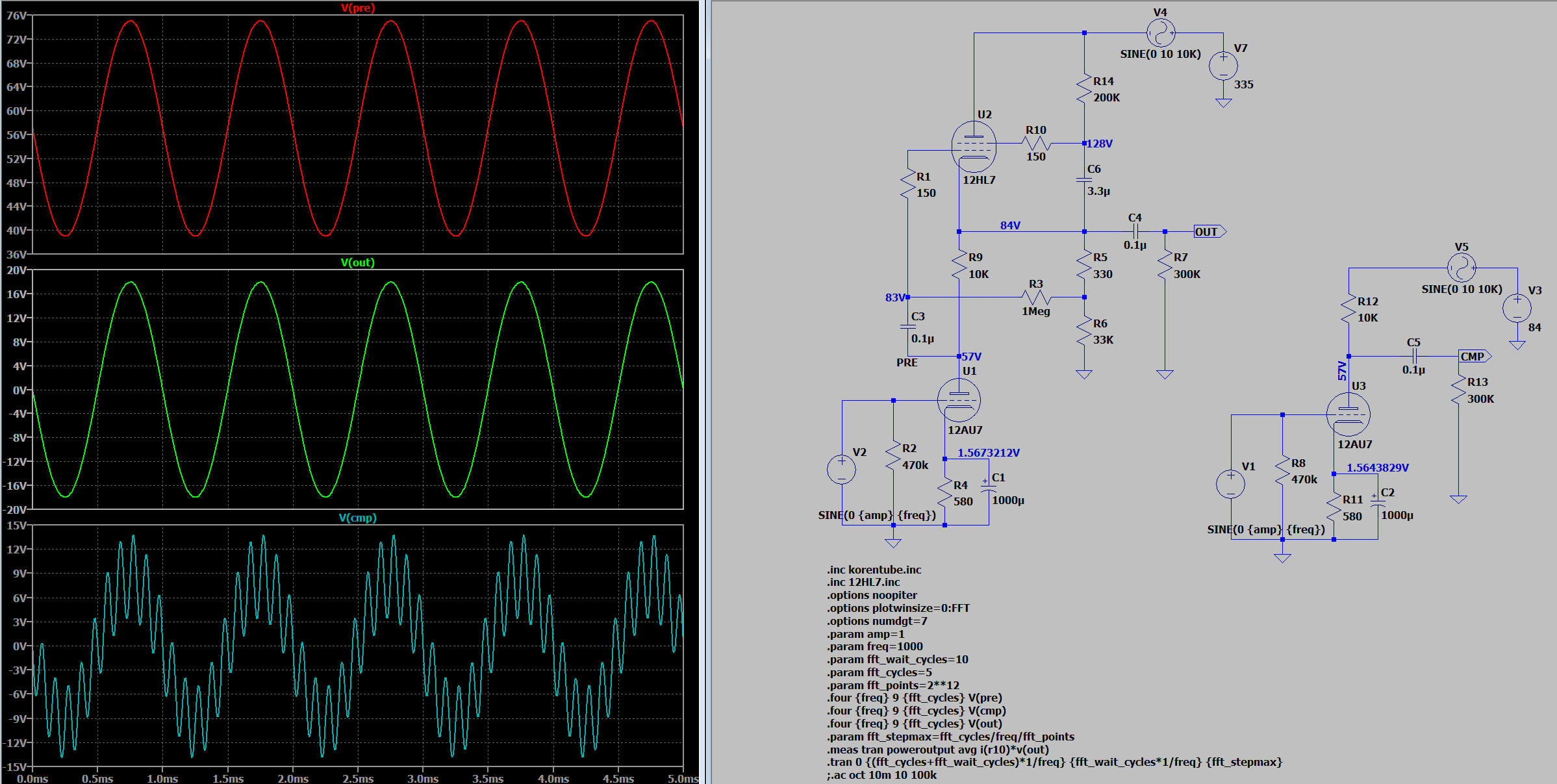Viewport: 1557px width, 784px height.
Task: Click the C3 0.1µ capacitor symbol
Action: tap(908, 327)
